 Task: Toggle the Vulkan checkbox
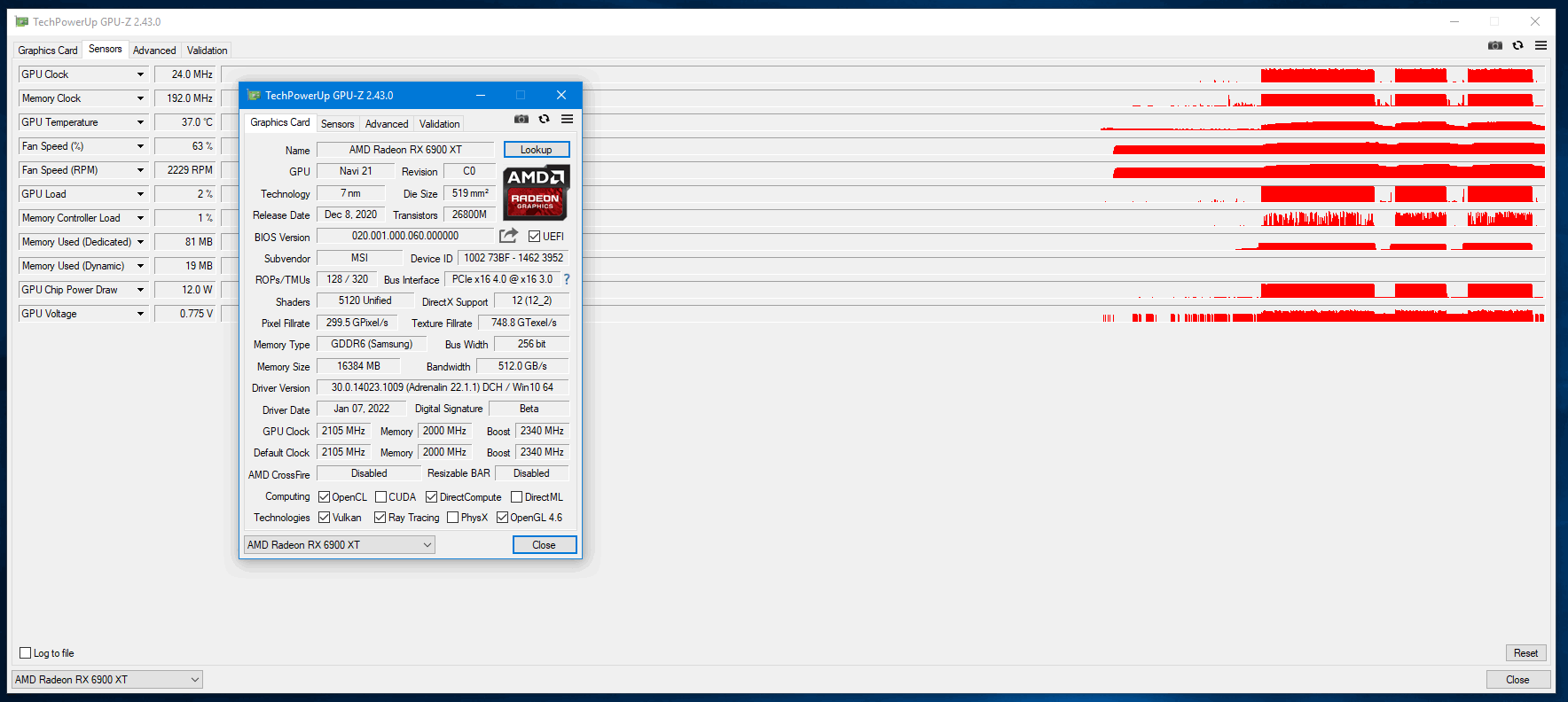(x=324, y=518)
